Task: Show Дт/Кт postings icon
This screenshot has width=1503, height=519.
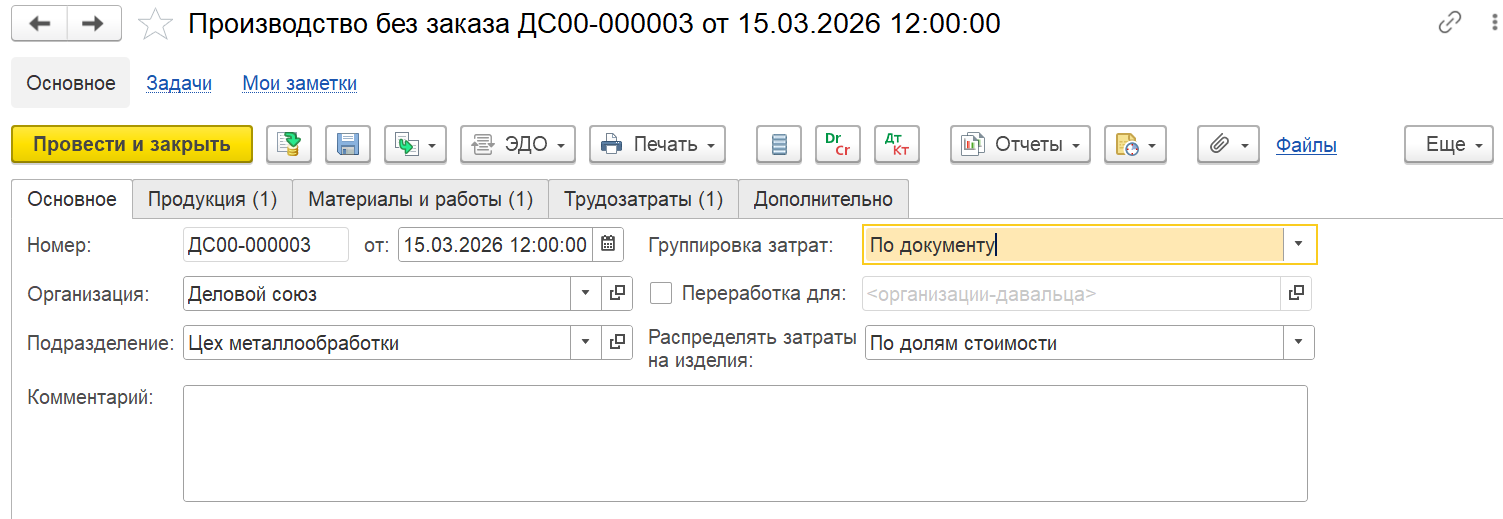Action: tap(897, 144)
